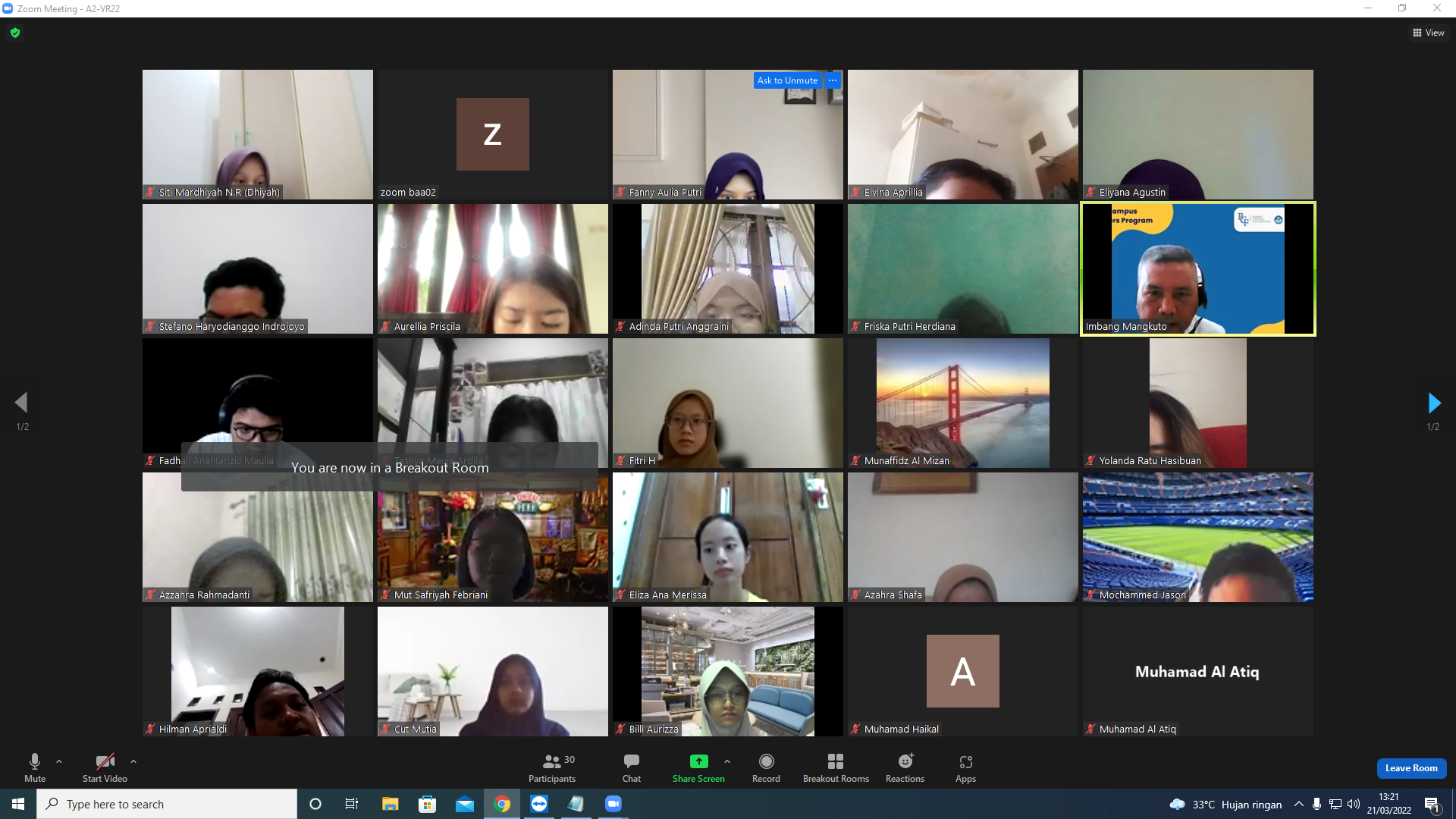The width and height of the screenshot is (1456, 819).
Task: Click the Muhamad Al Atiq name label at tile bottom
Action: 1137,730
